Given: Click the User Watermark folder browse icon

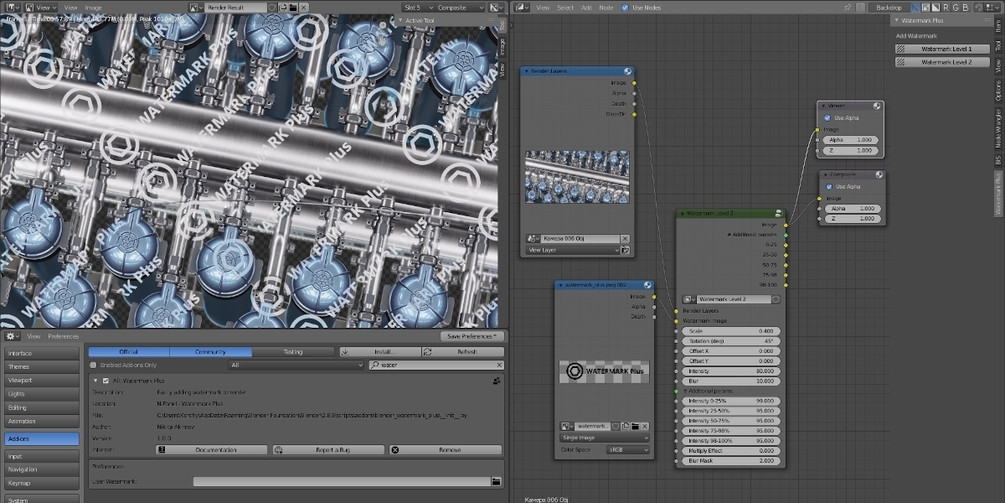Looking at the screenshot, I should click(x=496, y=481).
